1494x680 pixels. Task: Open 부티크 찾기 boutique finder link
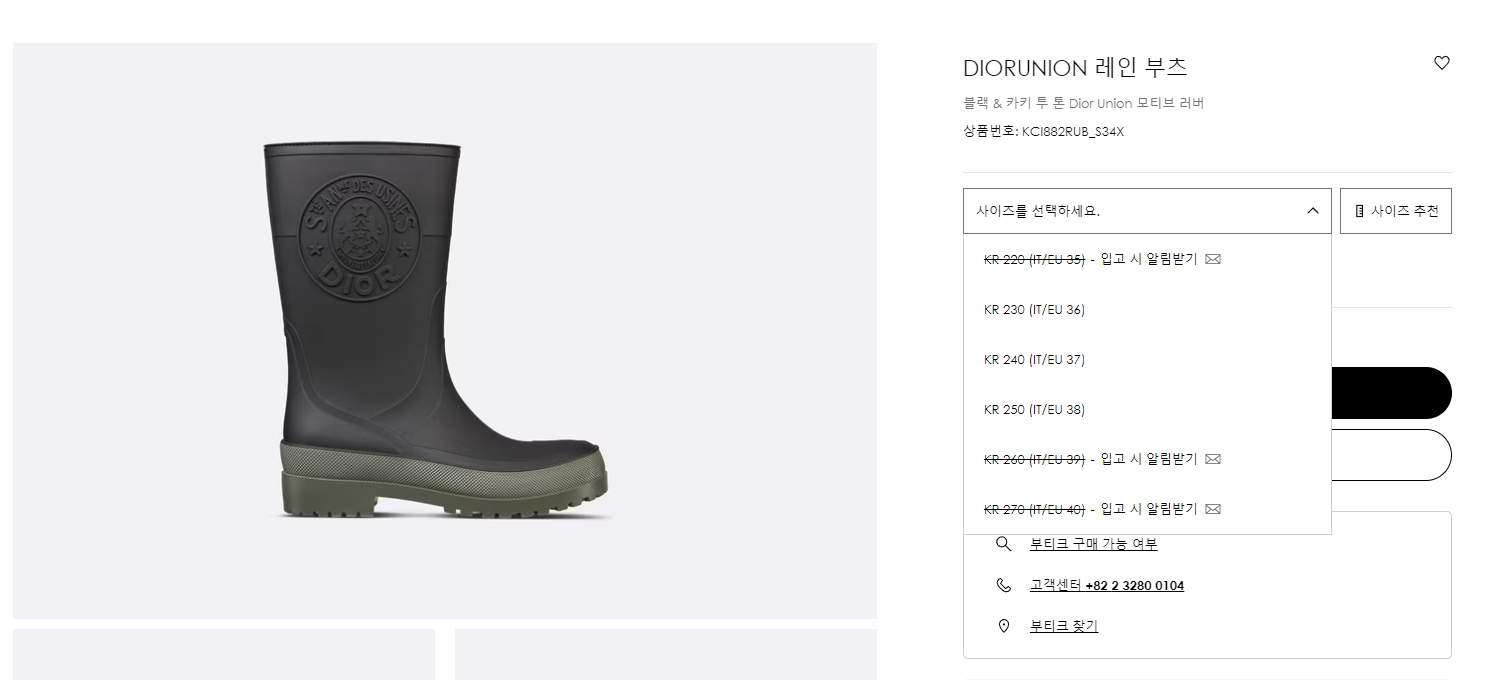(x=1064, y=626)
